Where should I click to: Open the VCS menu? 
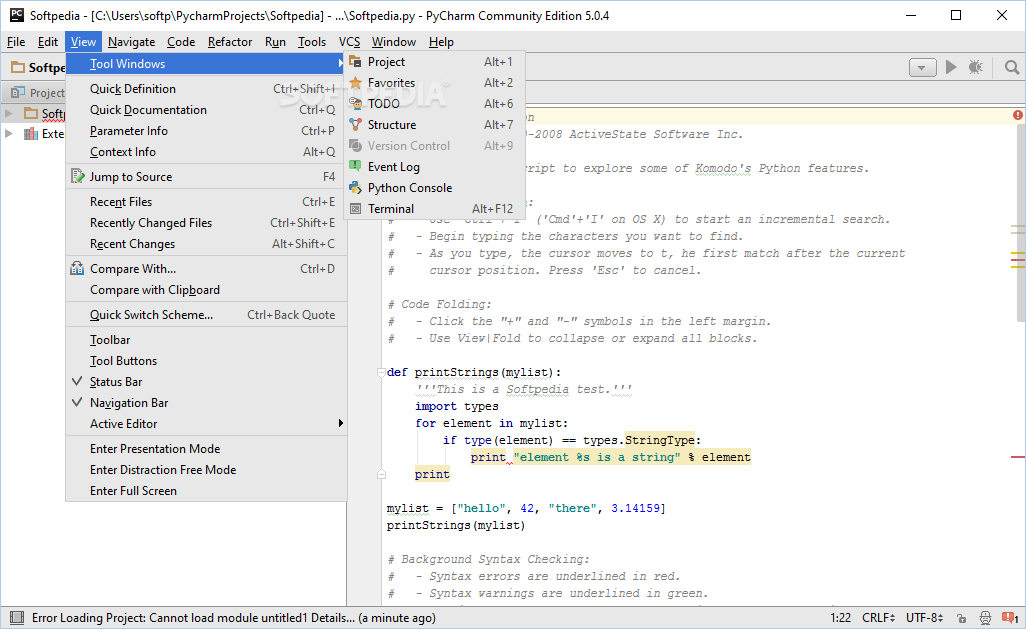[x=349, y=42]
